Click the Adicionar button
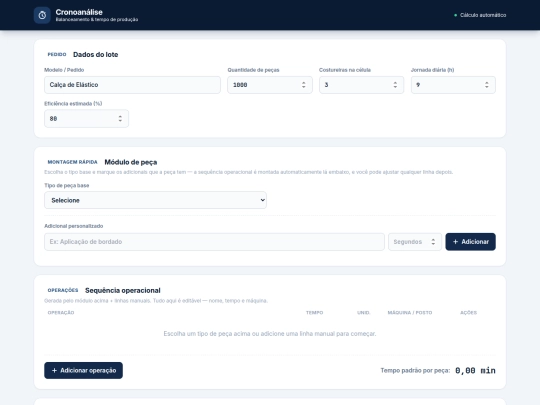 pyautogui.click(x=470, y=242)
